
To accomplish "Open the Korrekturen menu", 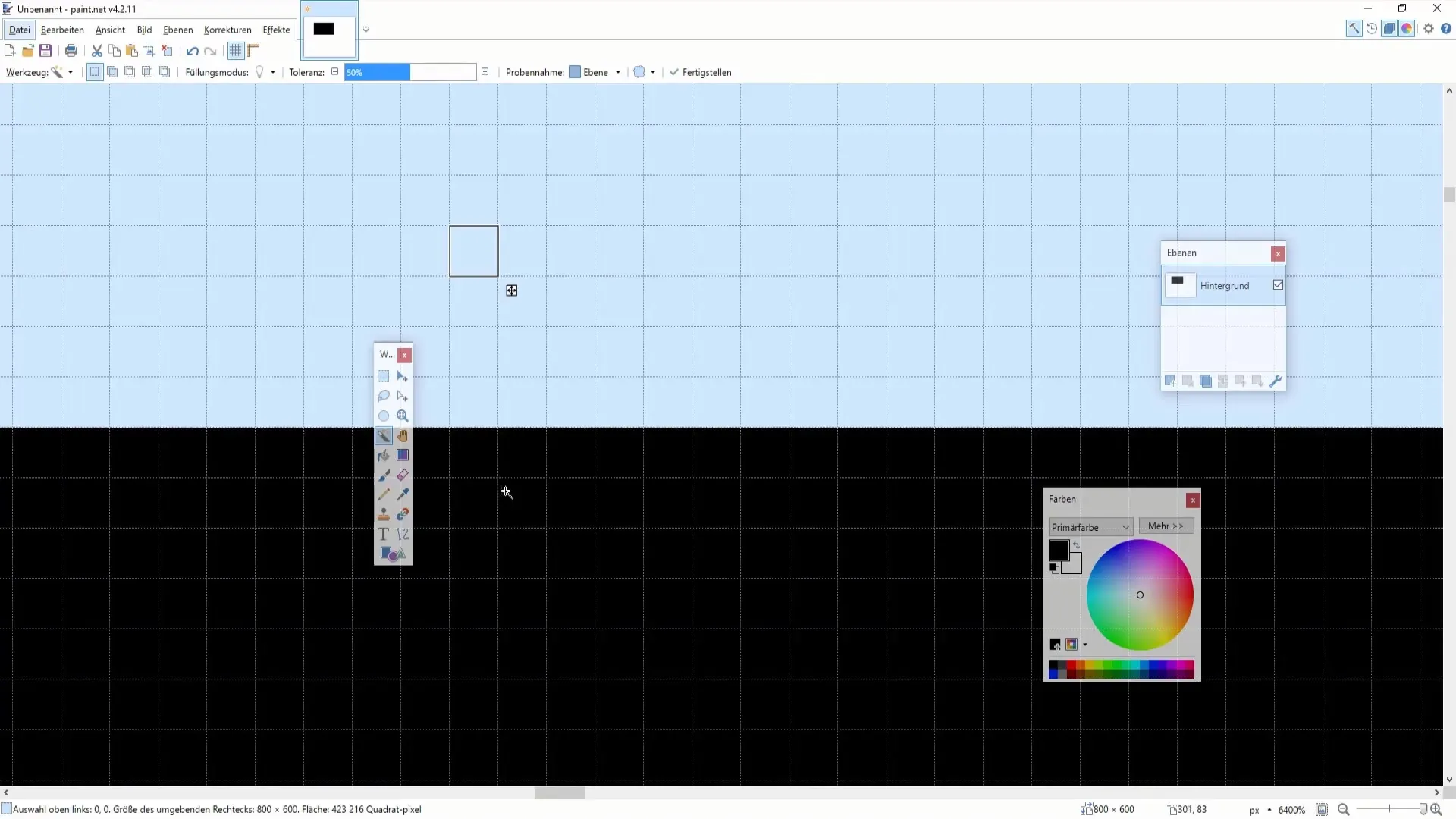I will 227,30.
